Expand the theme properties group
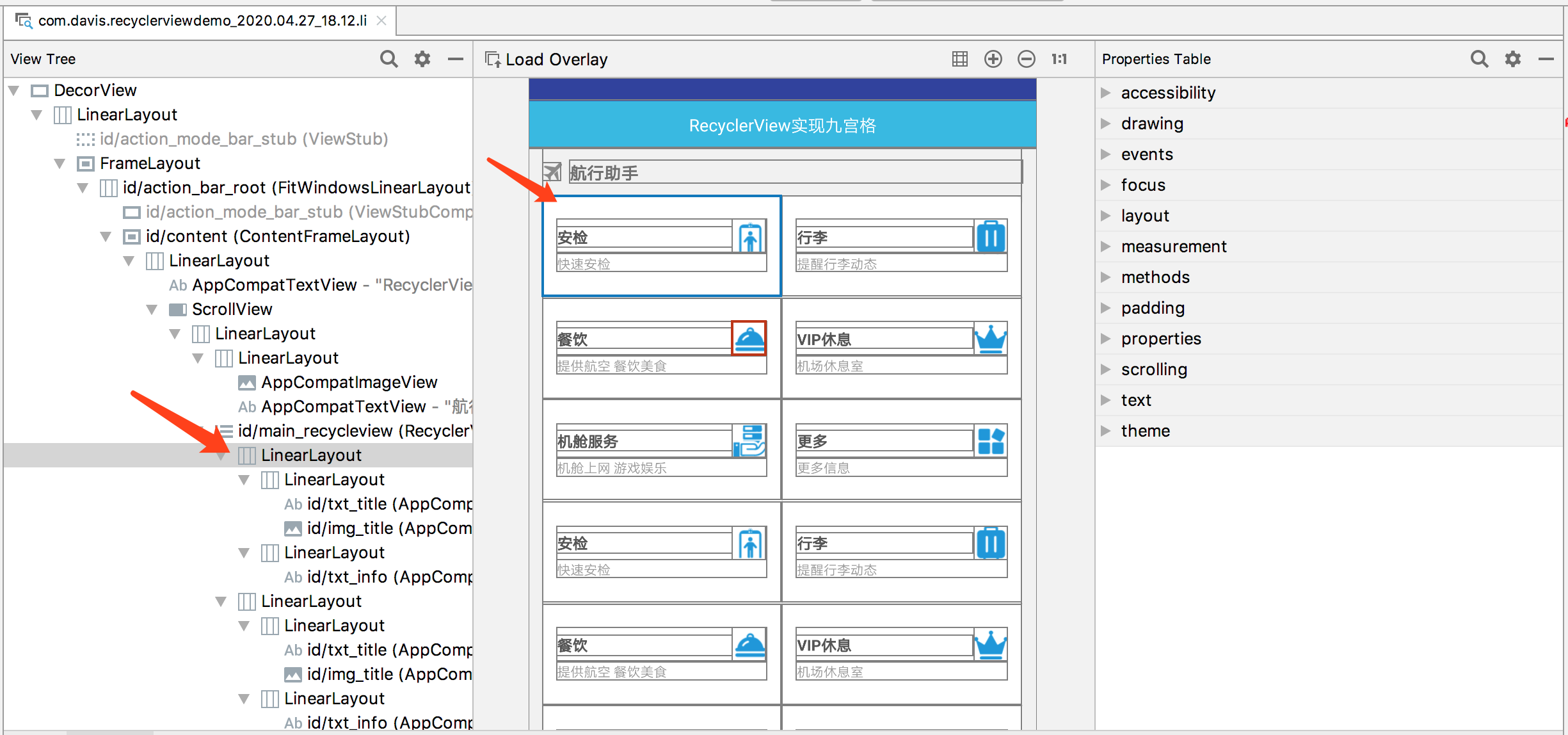Viewport: 1568px width, 735px height. click(1105, 431)
